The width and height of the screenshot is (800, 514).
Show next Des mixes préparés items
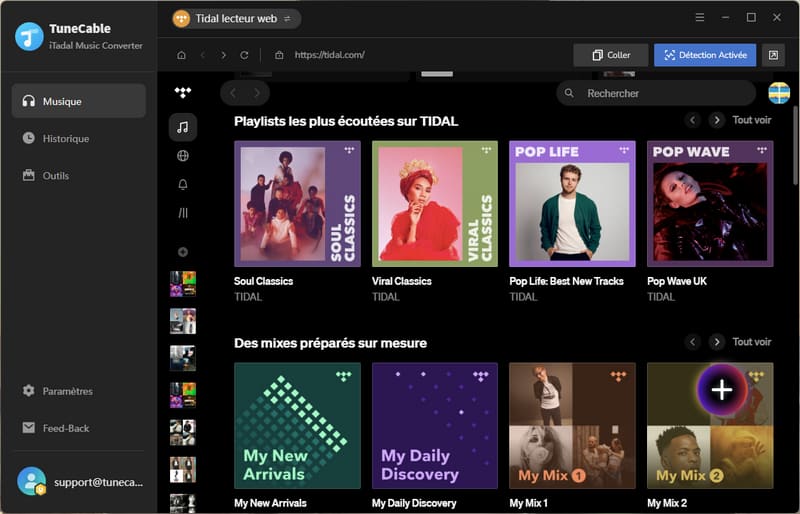click(717, 342)
